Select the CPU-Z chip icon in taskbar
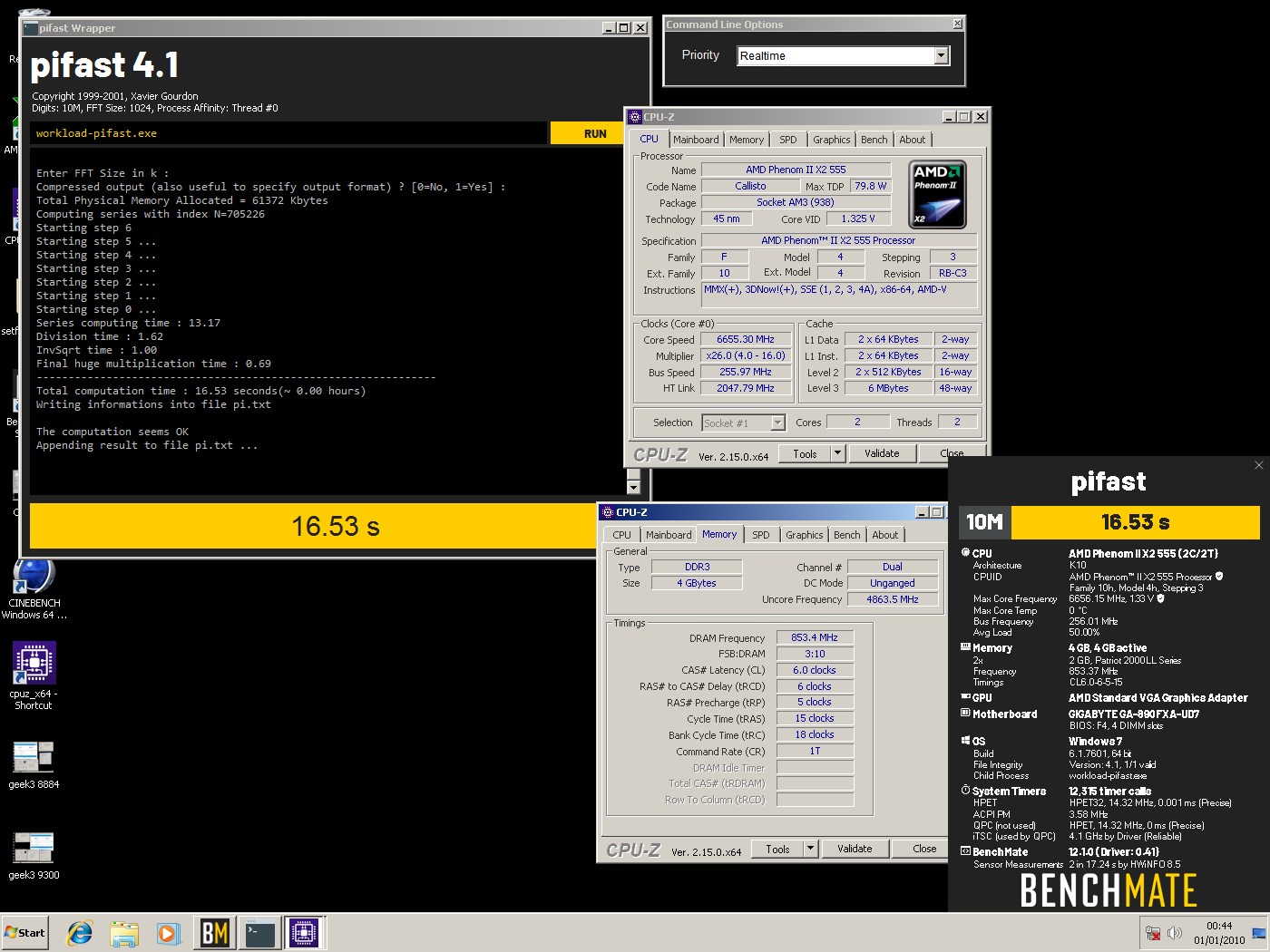 pos(304,932)
